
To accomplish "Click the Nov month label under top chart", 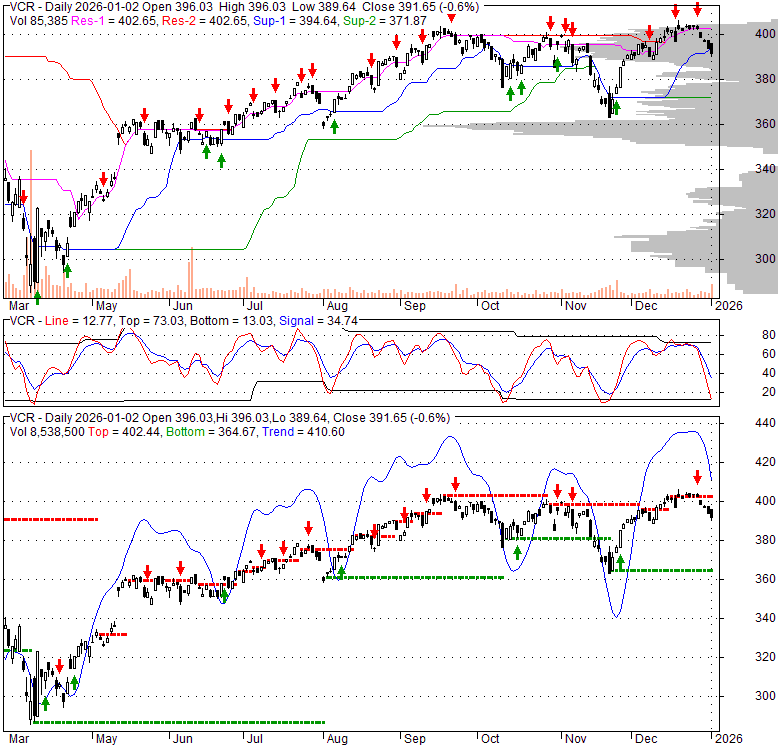I will (x=576, y=306).
